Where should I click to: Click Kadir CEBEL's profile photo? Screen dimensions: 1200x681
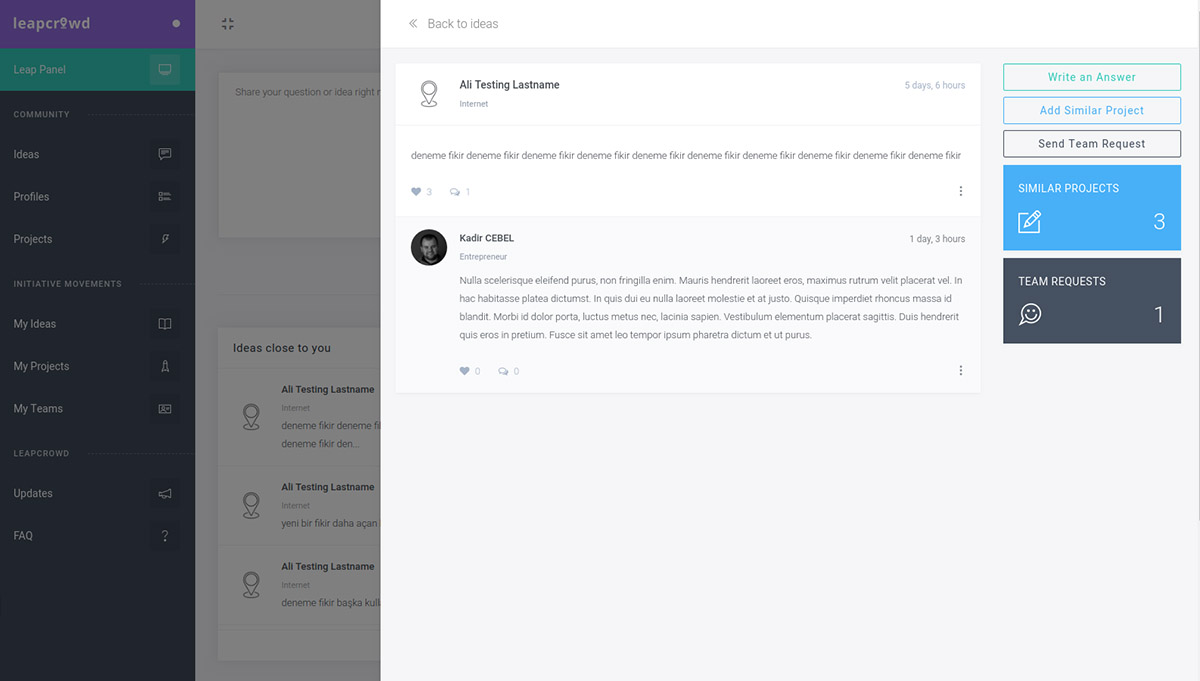(x=429, y=247)
